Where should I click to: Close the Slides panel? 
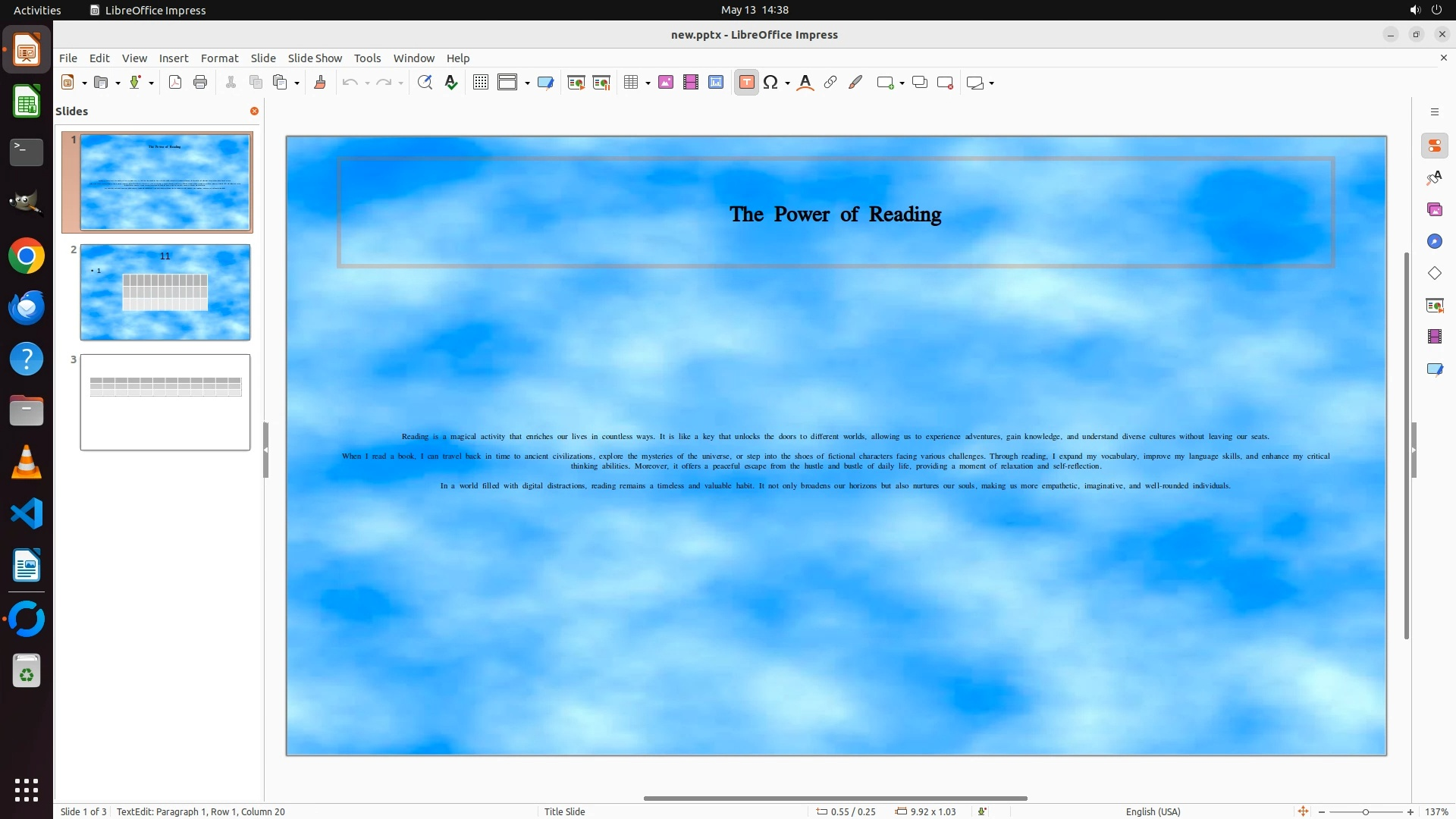[x=254, y=111]
